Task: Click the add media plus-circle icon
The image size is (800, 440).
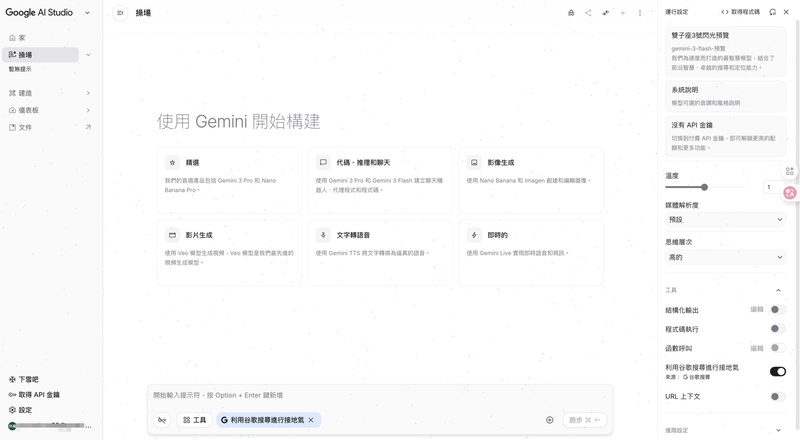Action: tap(549, 420)
